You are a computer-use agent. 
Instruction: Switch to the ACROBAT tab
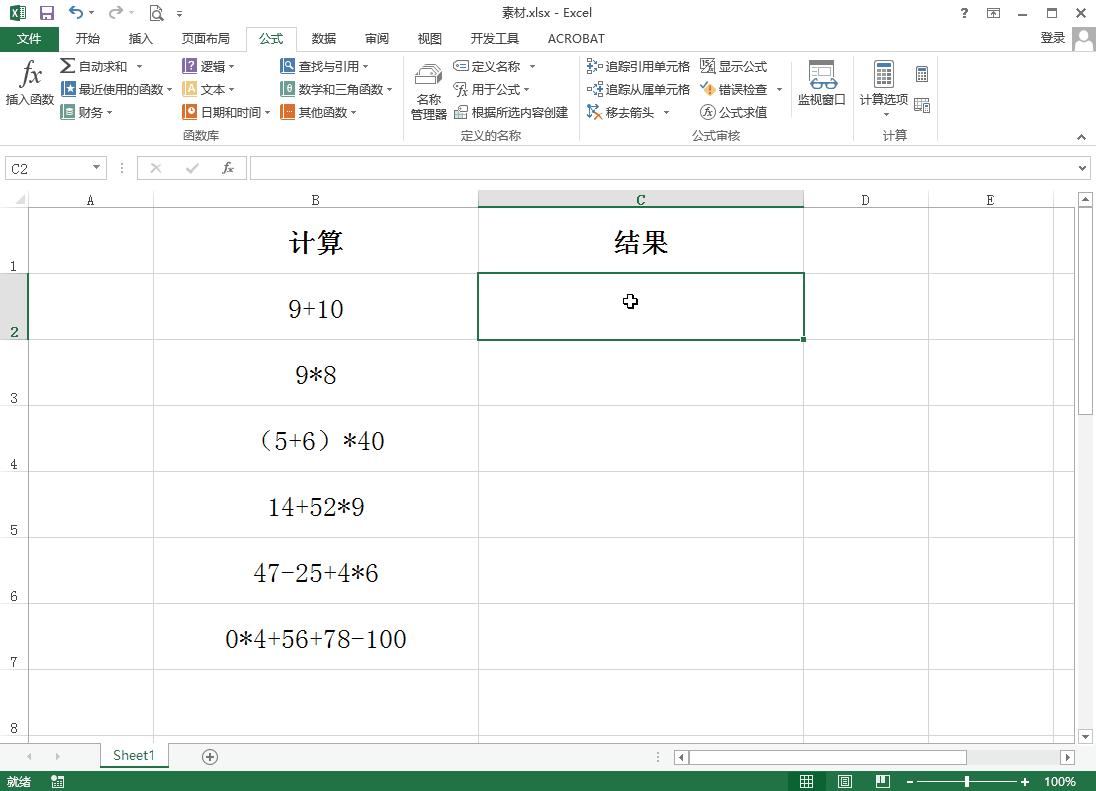(576, 38)
